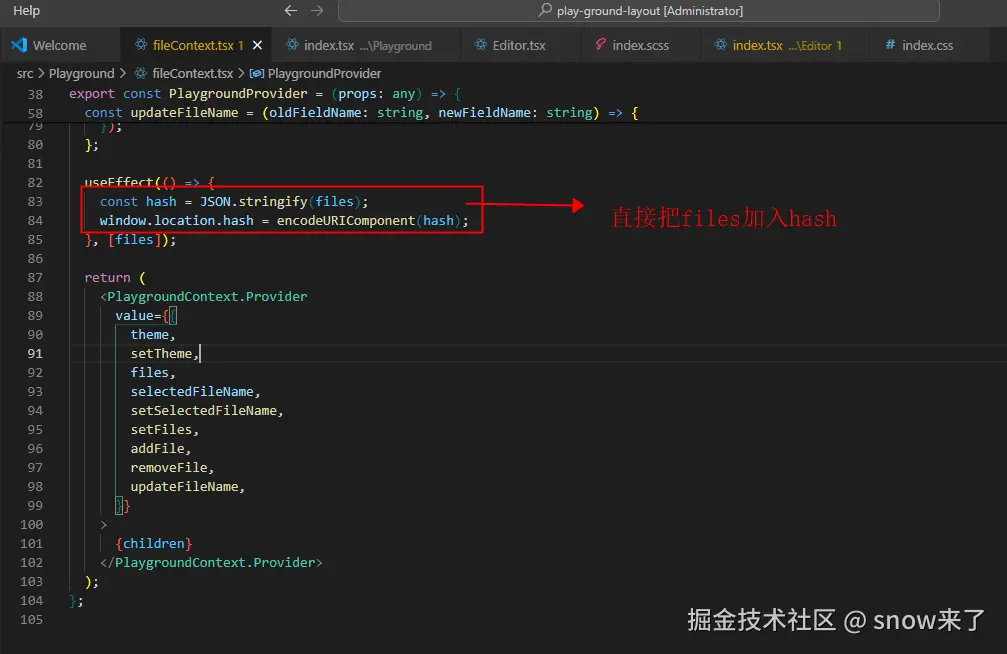The width and height of the screenshot is (1007, 654).
Task: Click addFile, on line 96
Action: 161,448
